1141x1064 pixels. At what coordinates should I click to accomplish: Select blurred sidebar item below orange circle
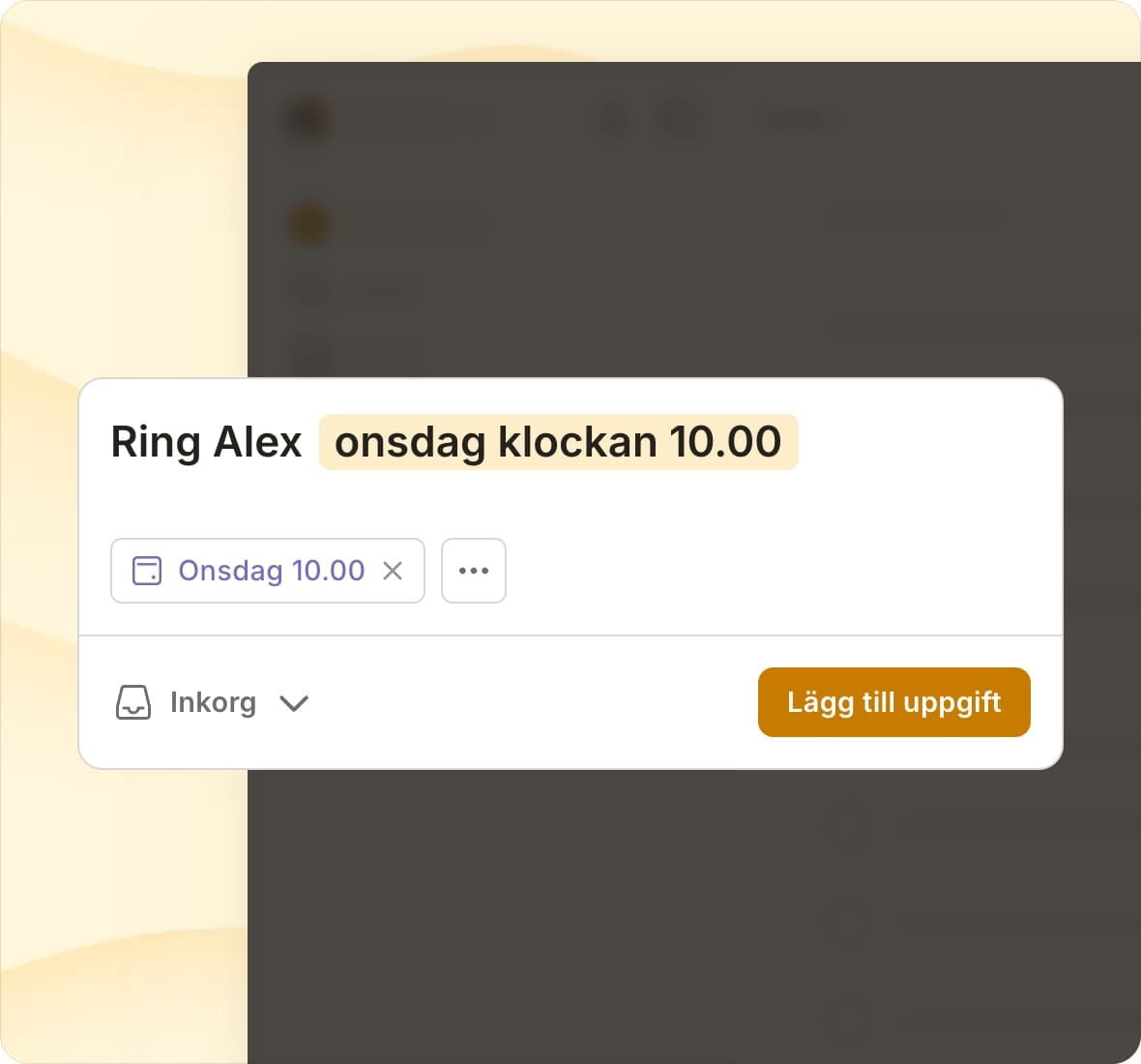pos(311,288)
